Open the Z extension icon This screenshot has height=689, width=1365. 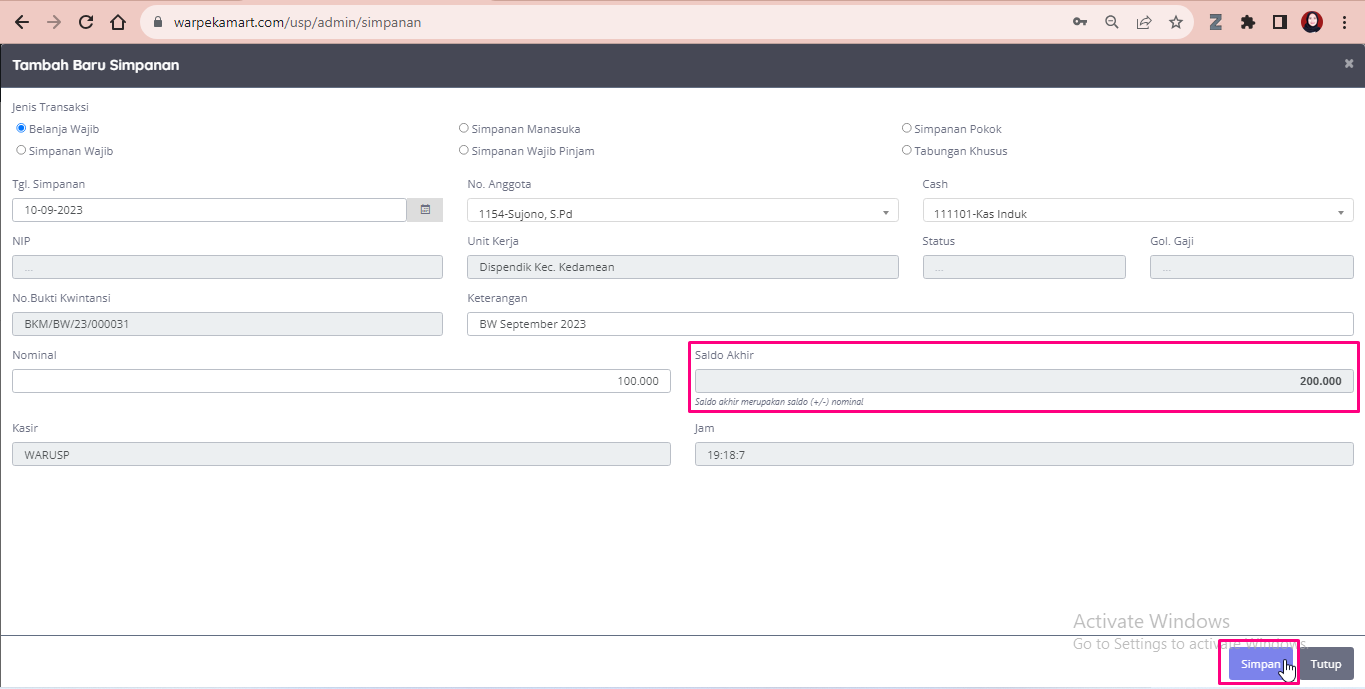pyautogui.click(x=1216, y=22)
